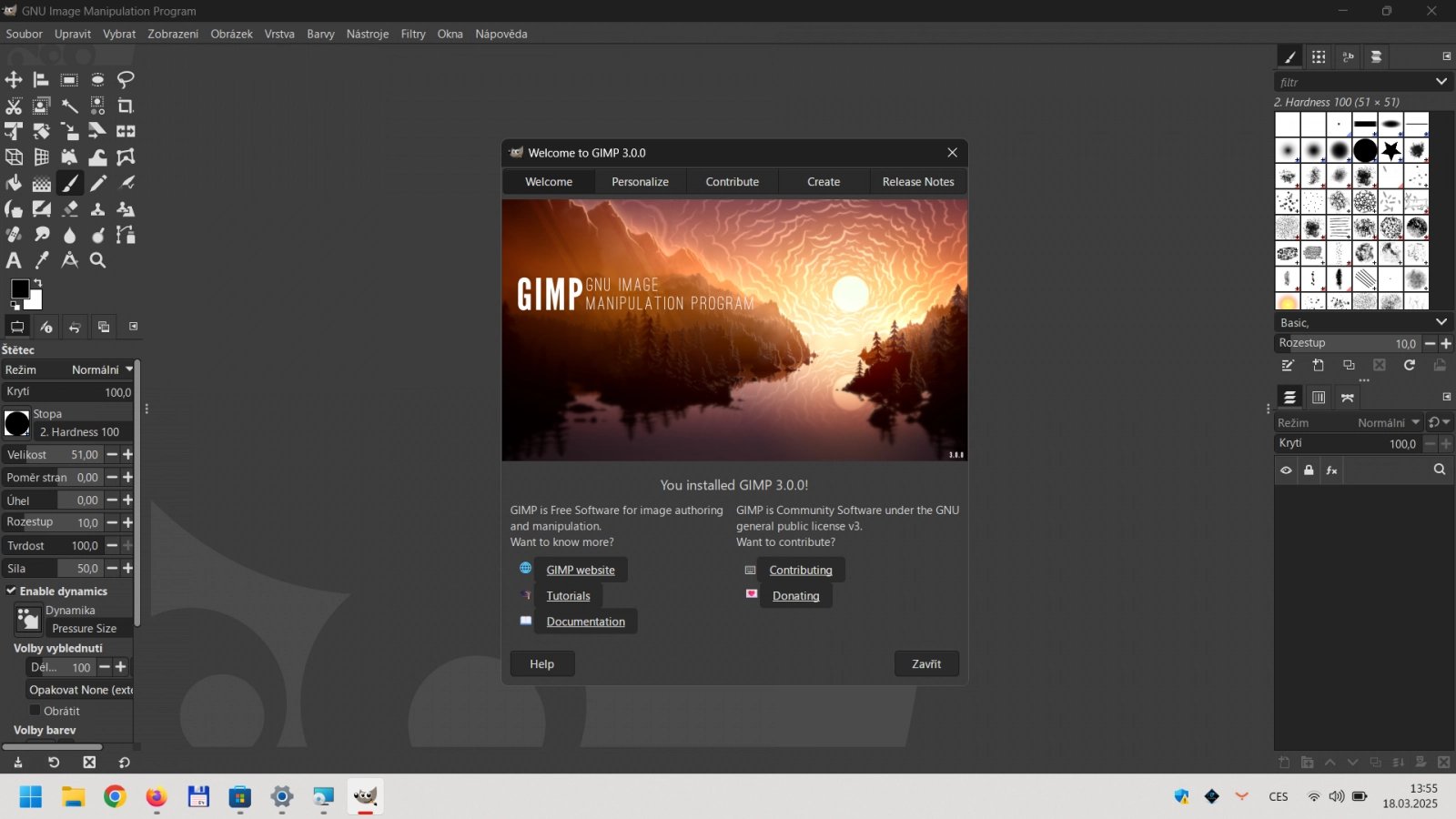1456x819 pixels.
Task: Open brushes panel configuration menu arrow
Action: pos(1447,56)
